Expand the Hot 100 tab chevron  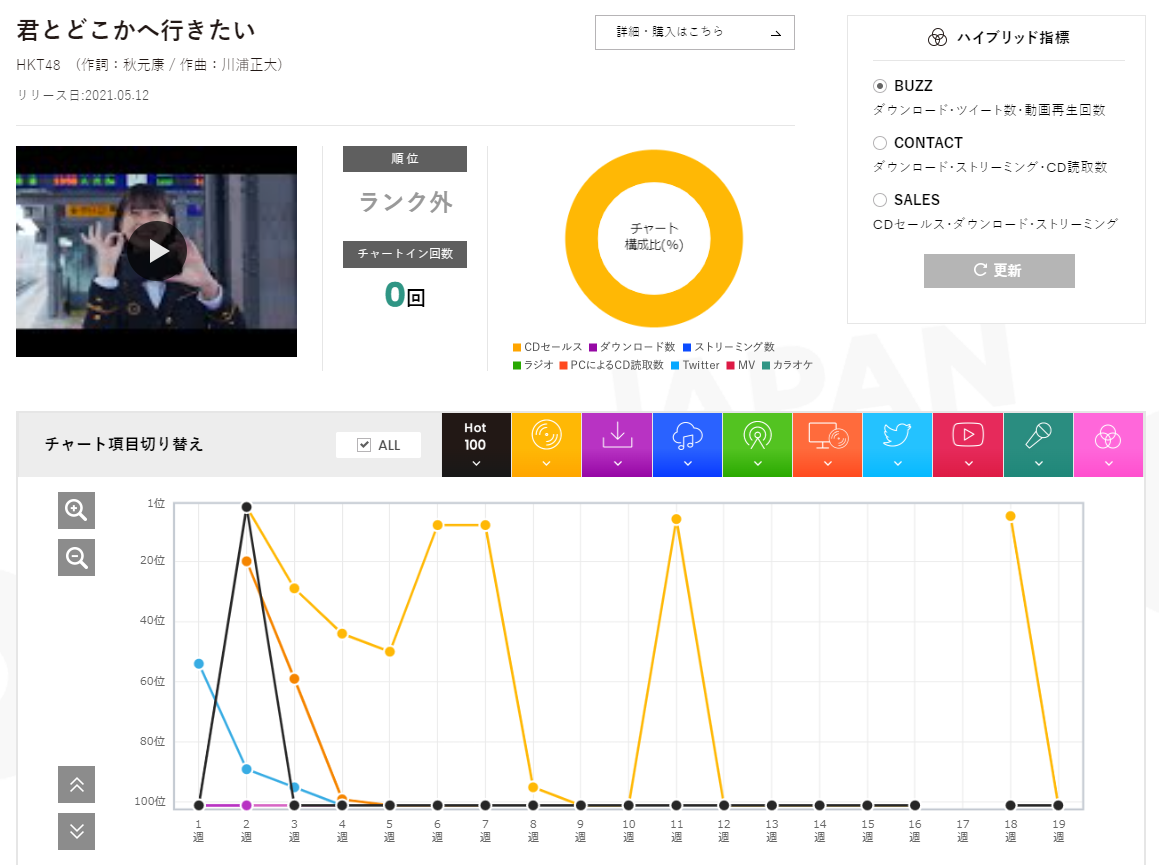[476, 464]
